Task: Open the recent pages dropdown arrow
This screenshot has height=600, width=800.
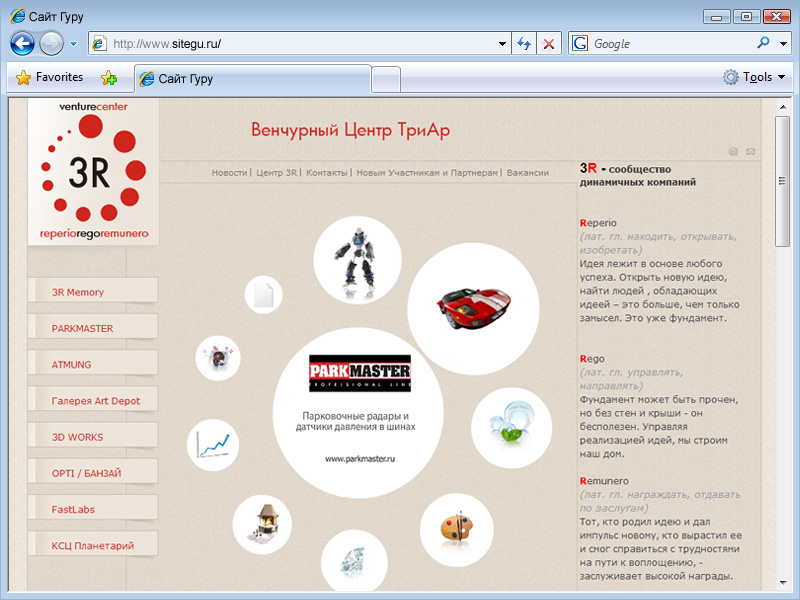Action: coord(73,44)
